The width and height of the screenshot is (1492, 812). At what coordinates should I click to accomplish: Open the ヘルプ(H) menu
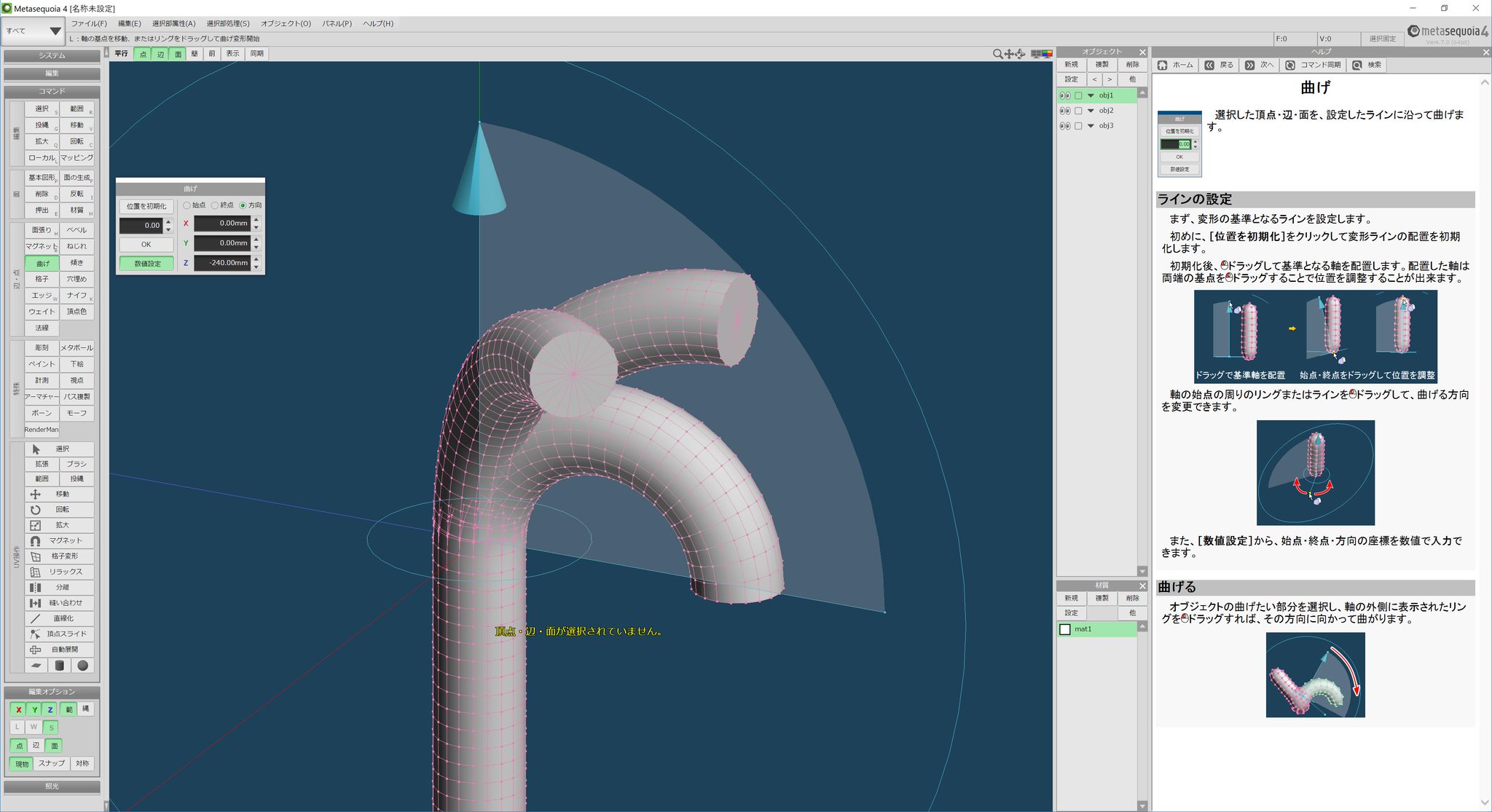(x=378, y=23)
